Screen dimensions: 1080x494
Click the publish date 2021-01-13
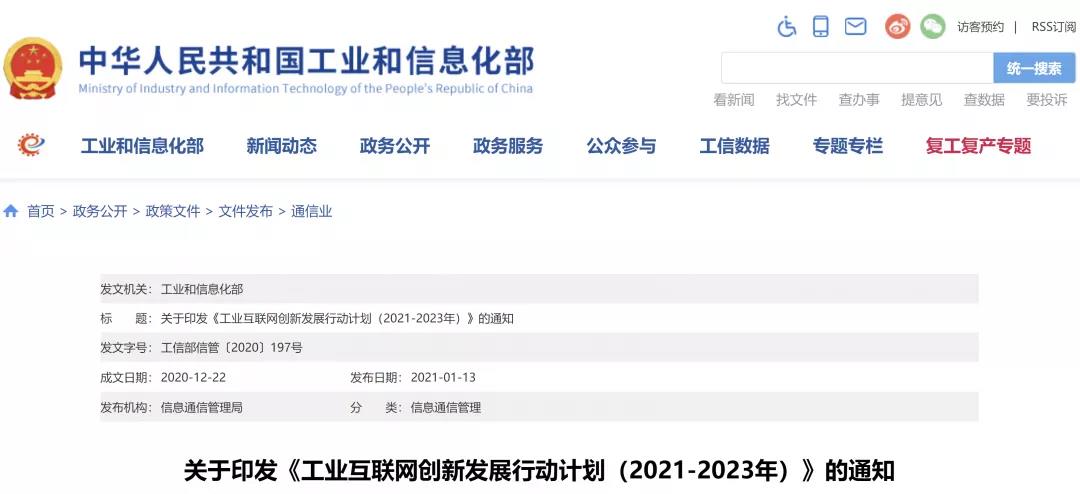(x=443, y=378)
